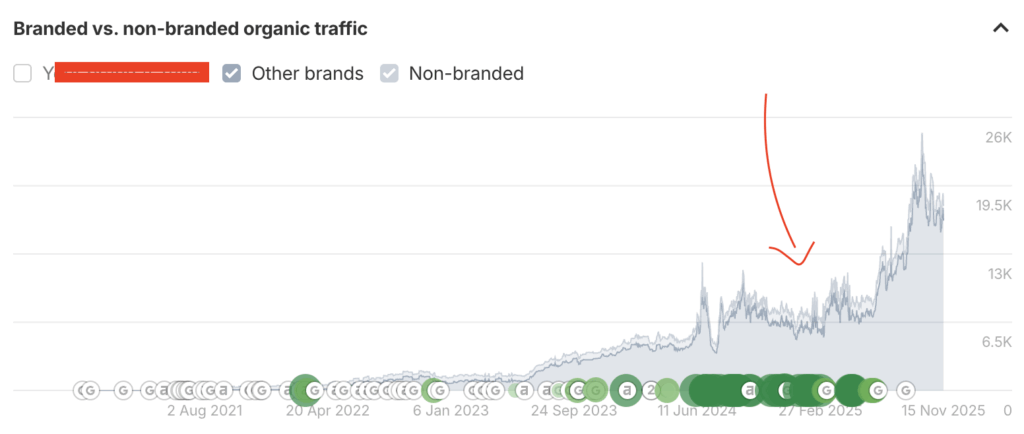Toggle the Non-branded checkbox

389,73
